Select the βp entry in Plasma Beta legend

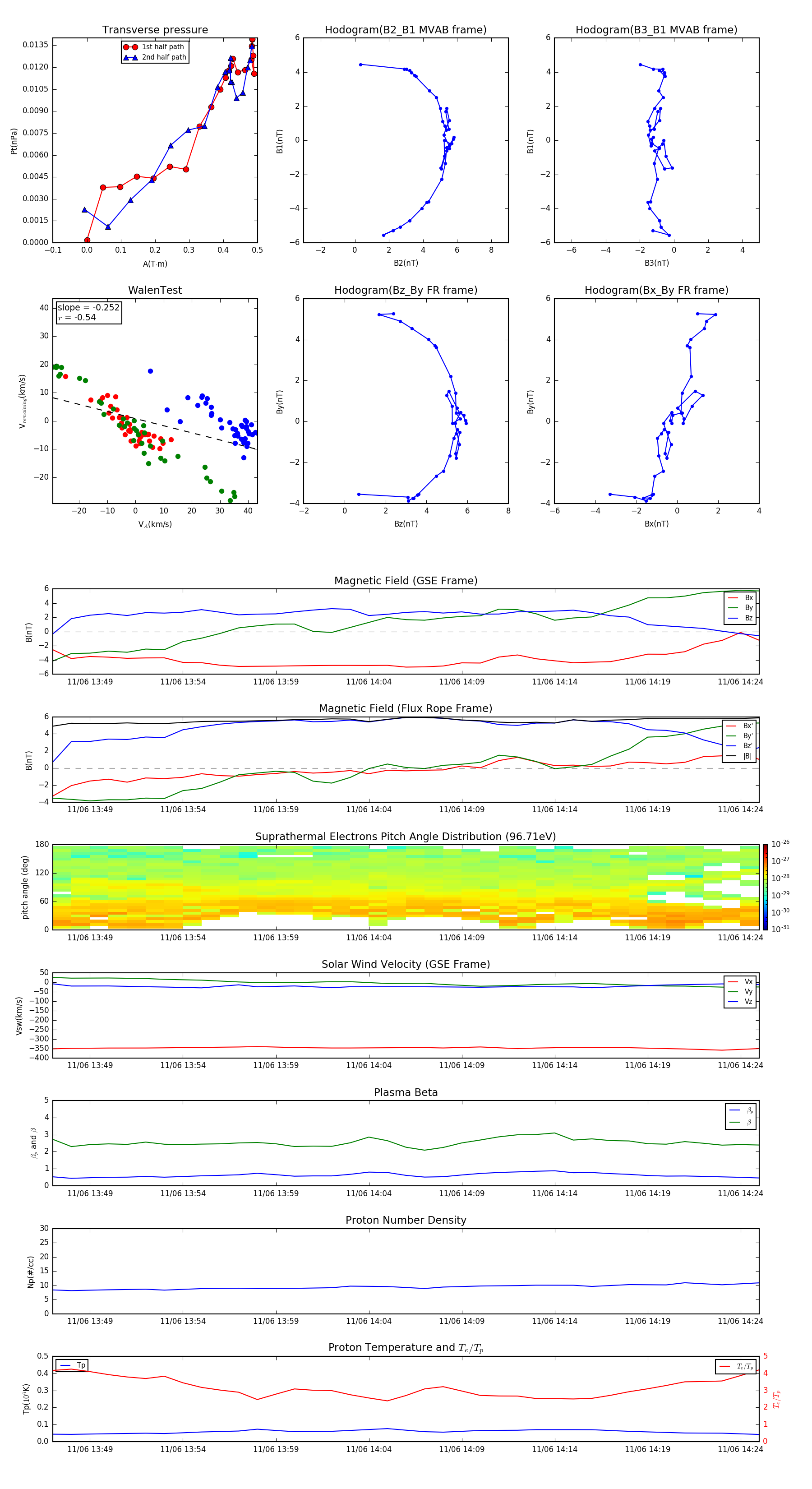[741, 1110]
